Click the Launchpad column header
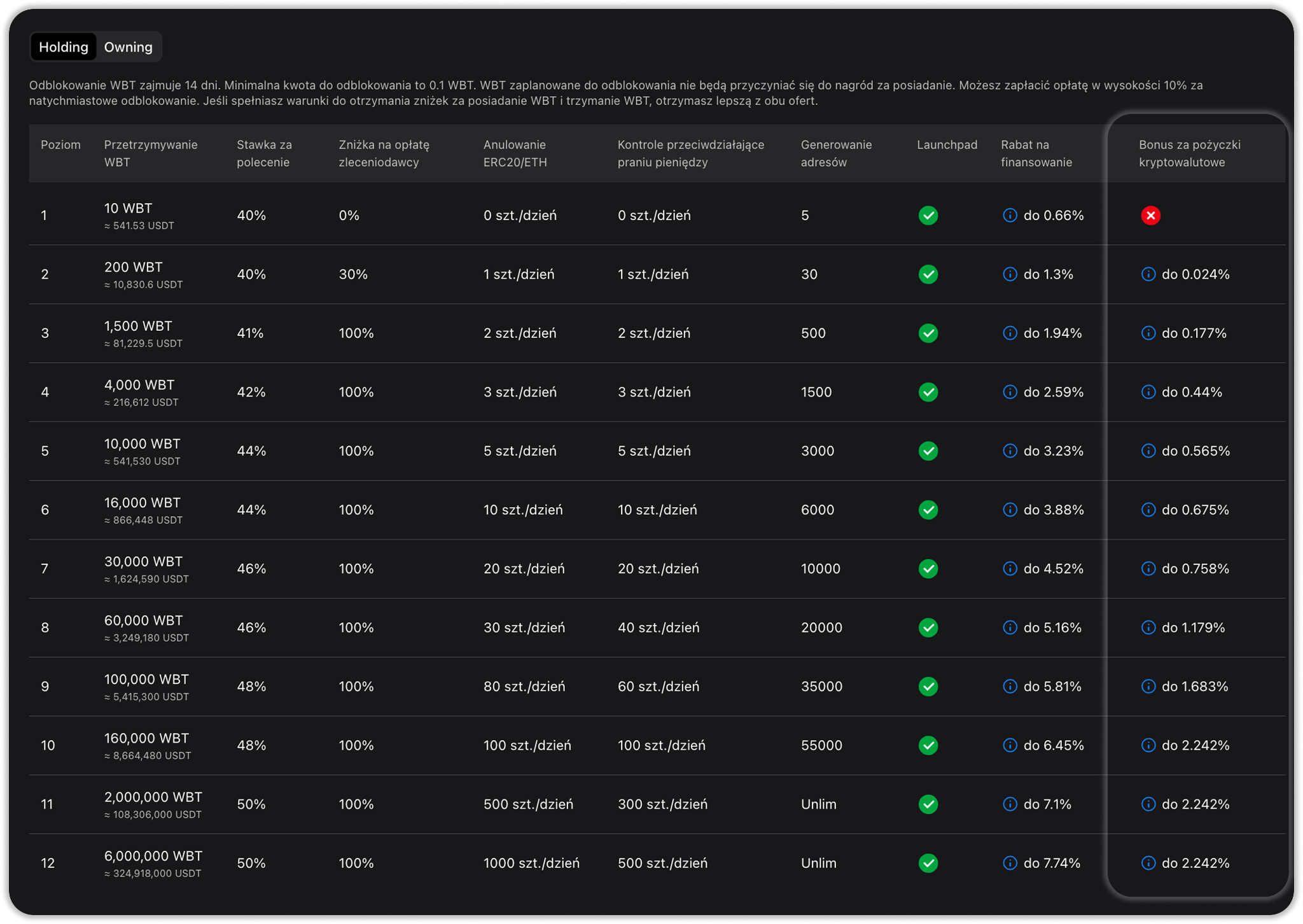The width and height of the screenshot is (1303, 924). [x=947, y=145]
